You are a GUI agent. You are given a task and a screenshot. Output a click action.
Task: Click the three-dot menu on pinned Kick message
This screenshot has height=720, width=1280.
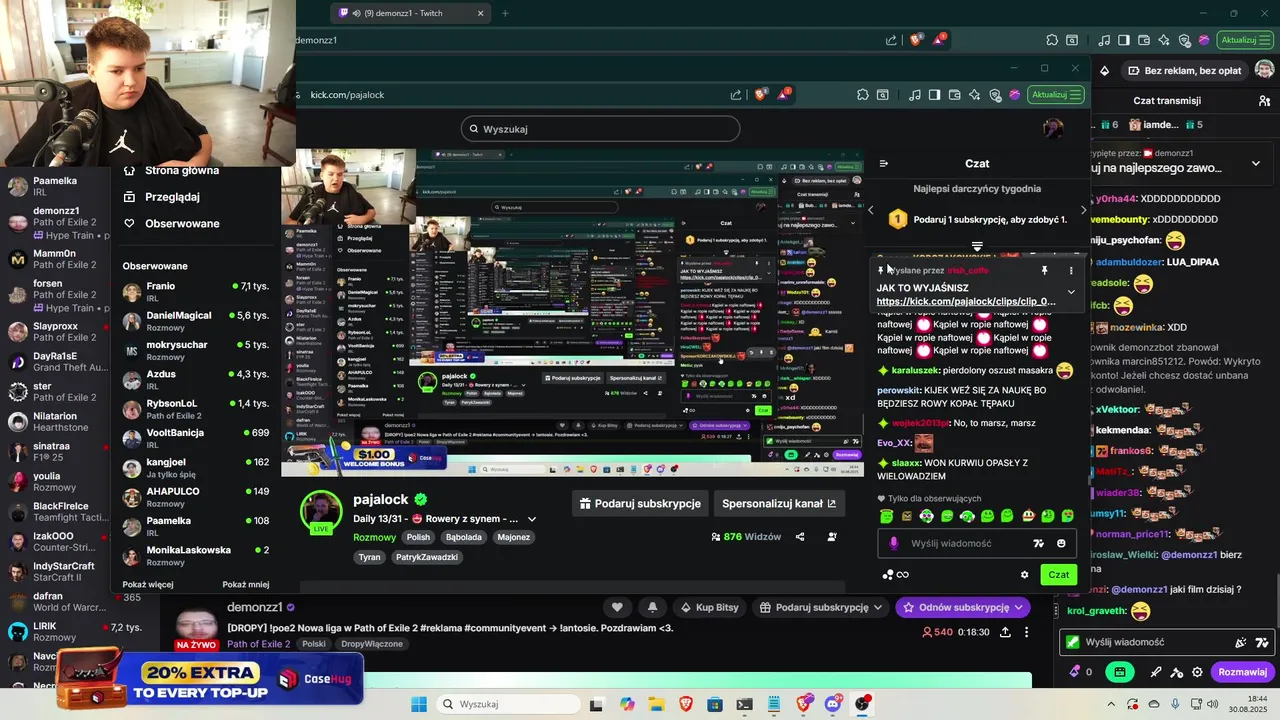(1071, 270)
